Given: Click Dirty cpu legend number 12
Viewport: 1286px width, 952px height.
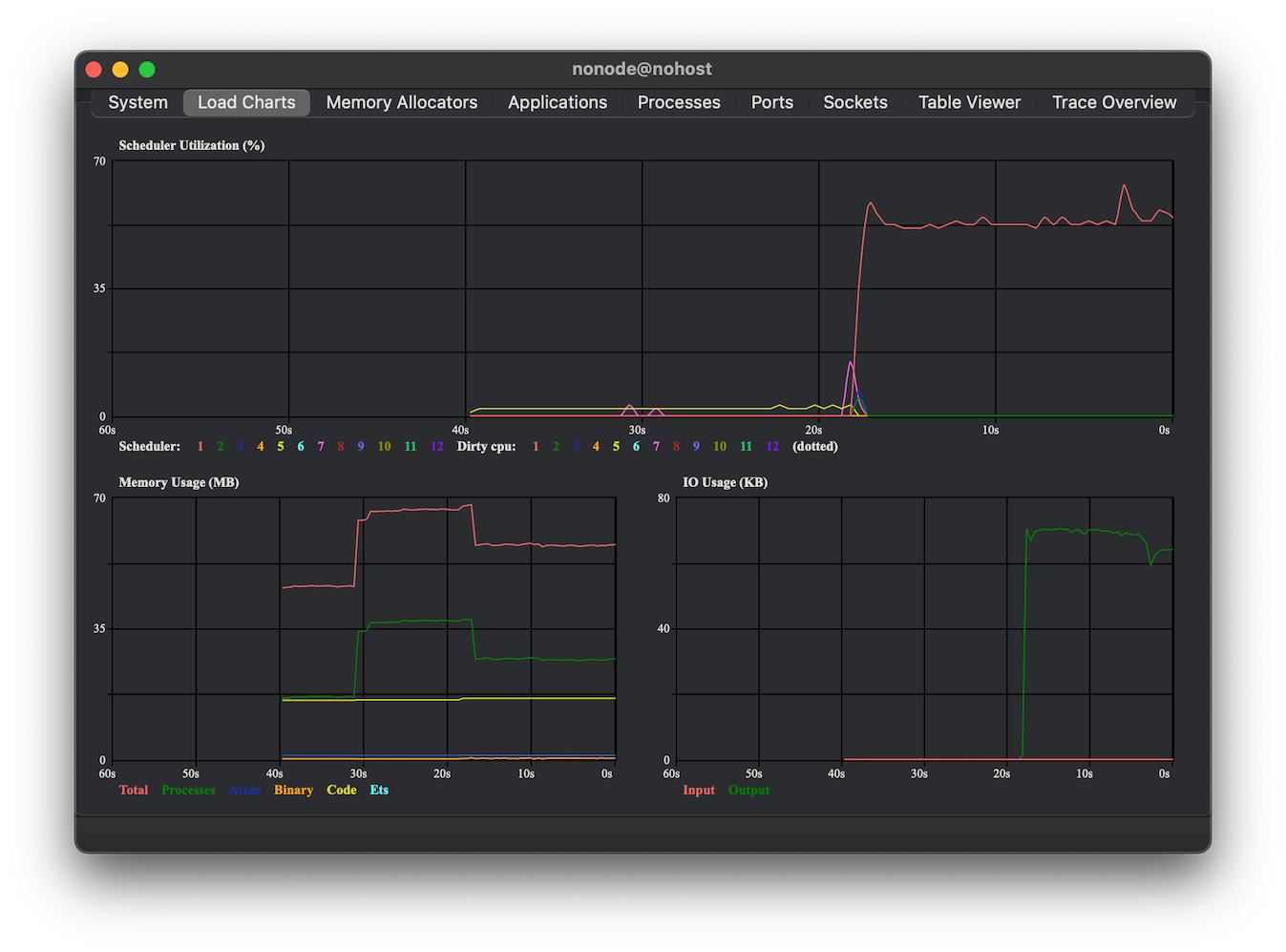Looking at the screenshot, I should 772,446.
